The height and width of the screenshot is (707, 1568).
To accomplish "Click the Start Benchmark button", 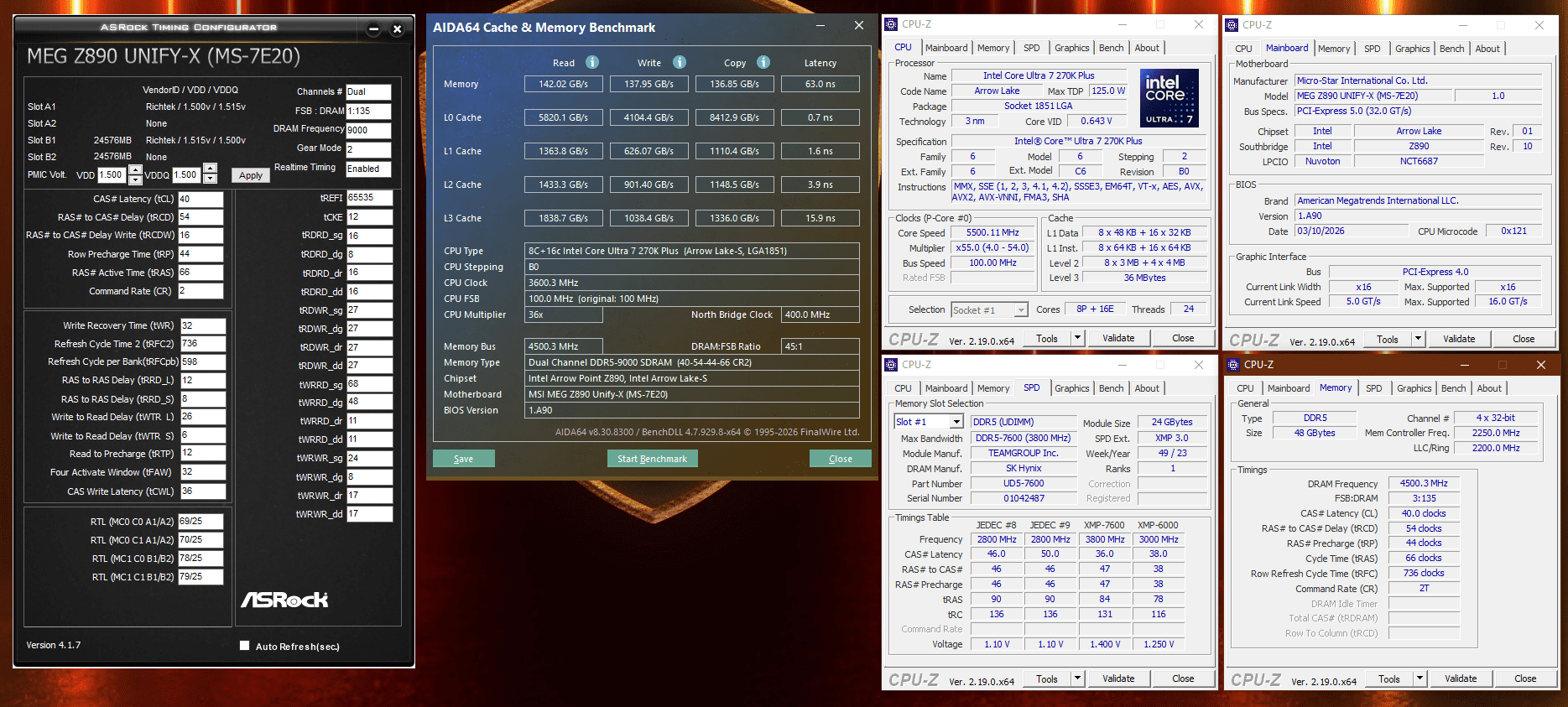I will click(x=652, y=459).
